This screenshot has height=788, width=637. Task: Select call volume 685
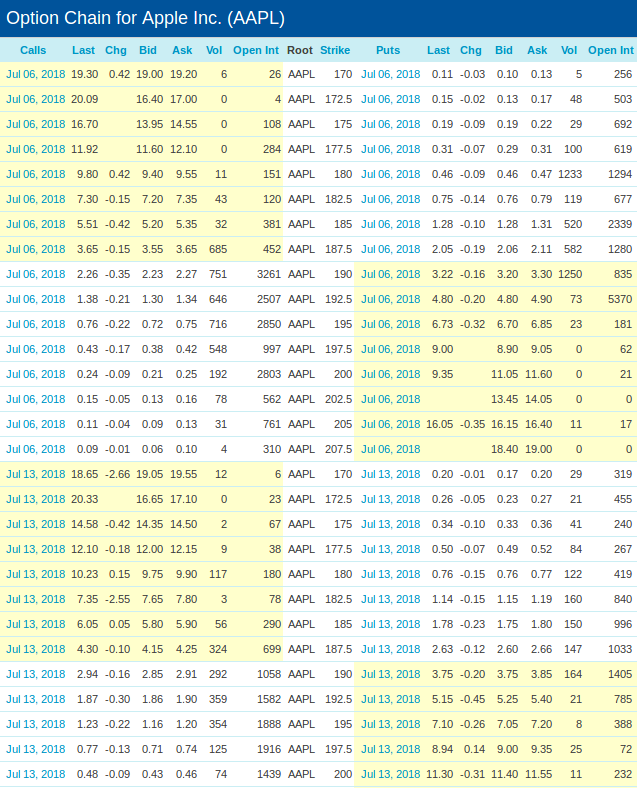218,249
